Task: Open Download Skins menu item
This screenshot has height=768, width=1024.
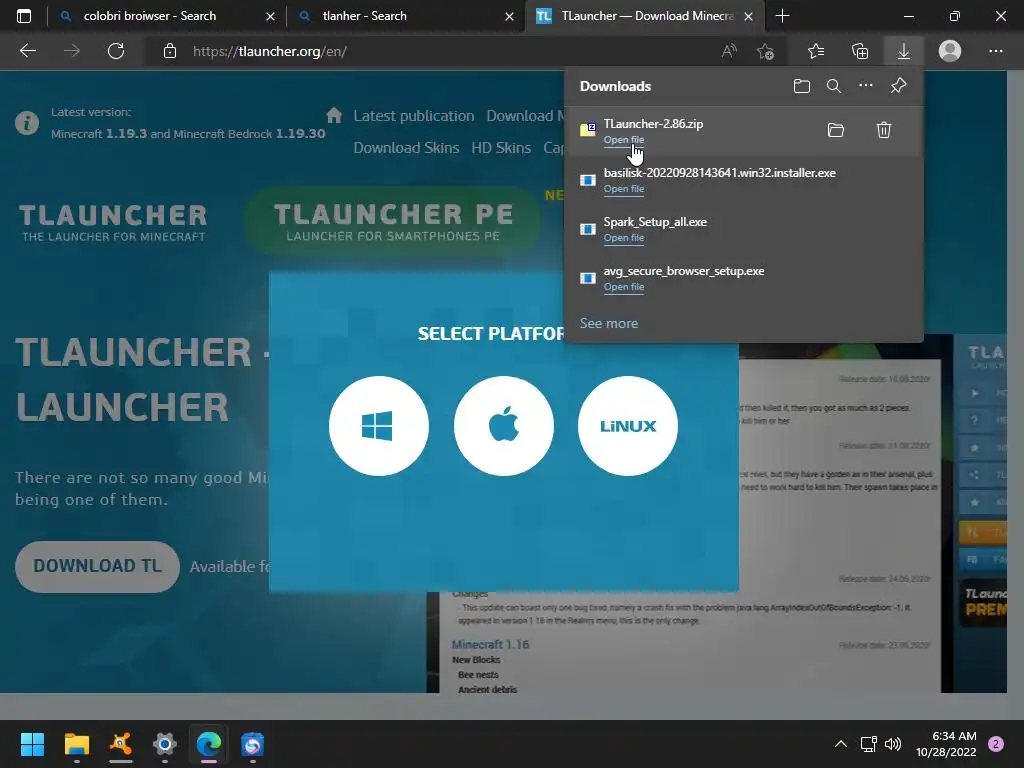Action: click(x=406, y=148)
